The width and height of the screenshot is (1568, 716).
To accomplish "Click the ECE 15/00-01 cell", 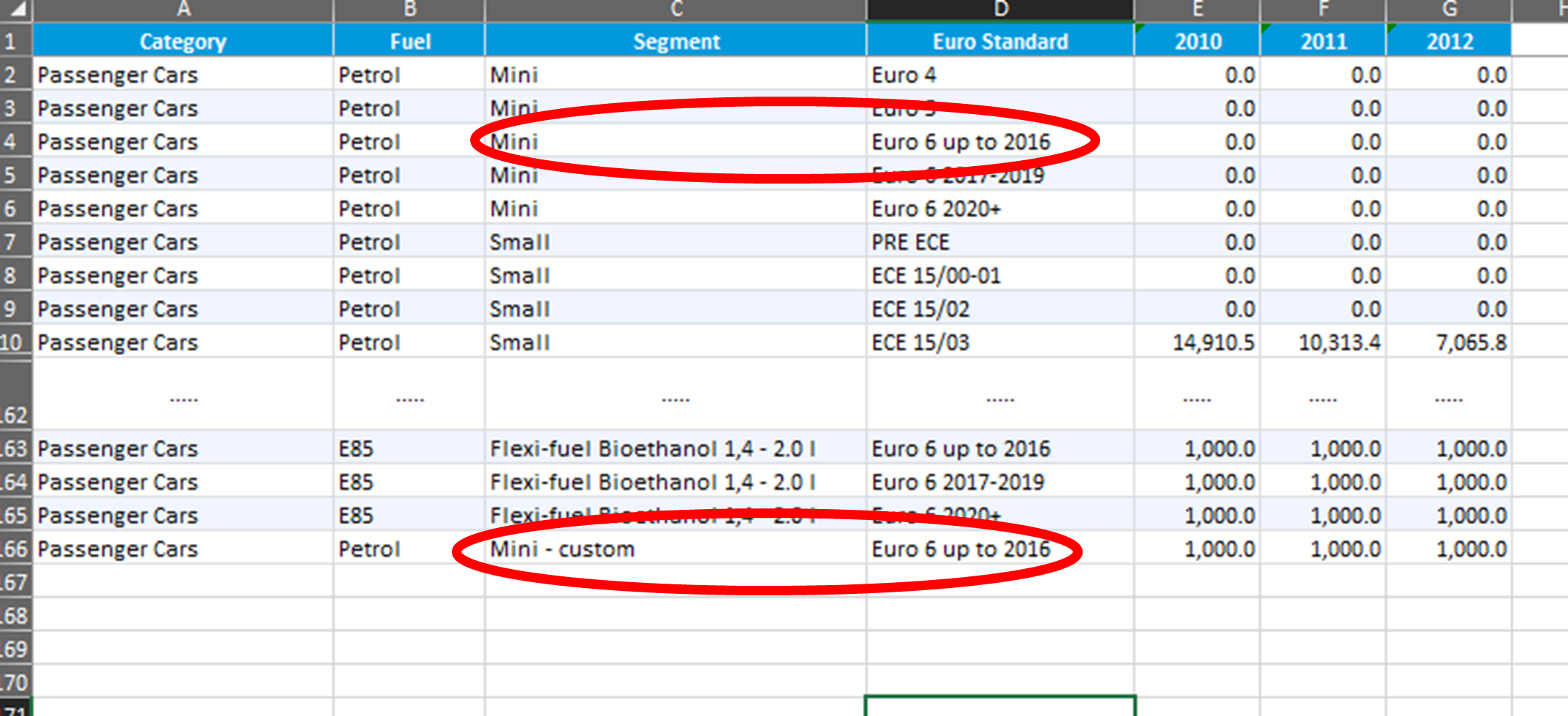I will click(936, 276).
